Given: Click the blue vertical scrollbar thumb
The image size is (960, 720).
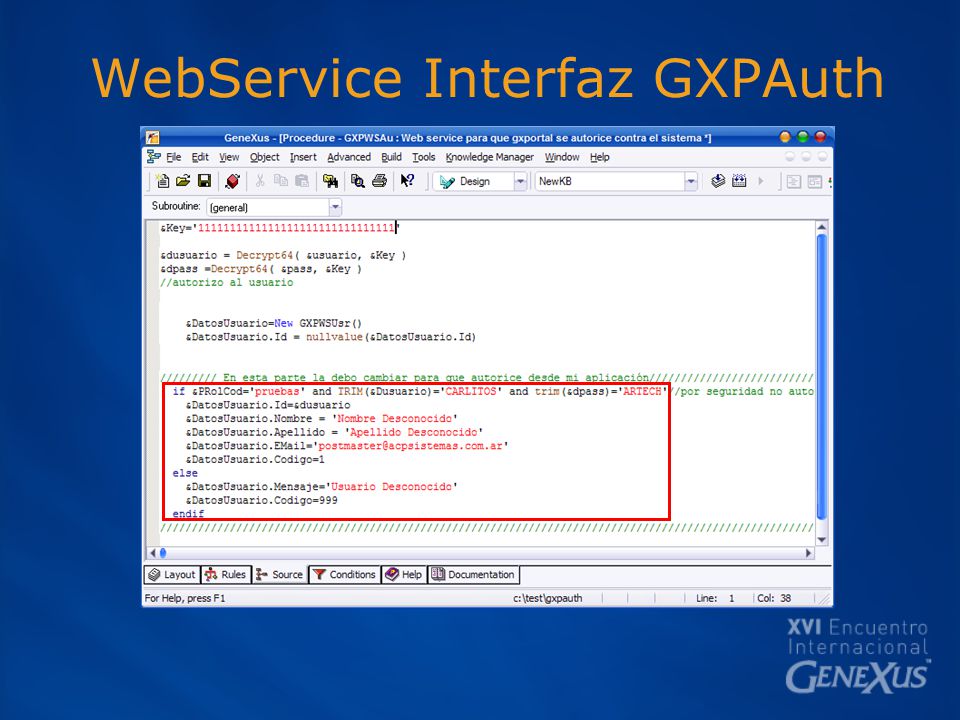Looking at the screenshot, I should pyautogui.click(x=822, y=377).
